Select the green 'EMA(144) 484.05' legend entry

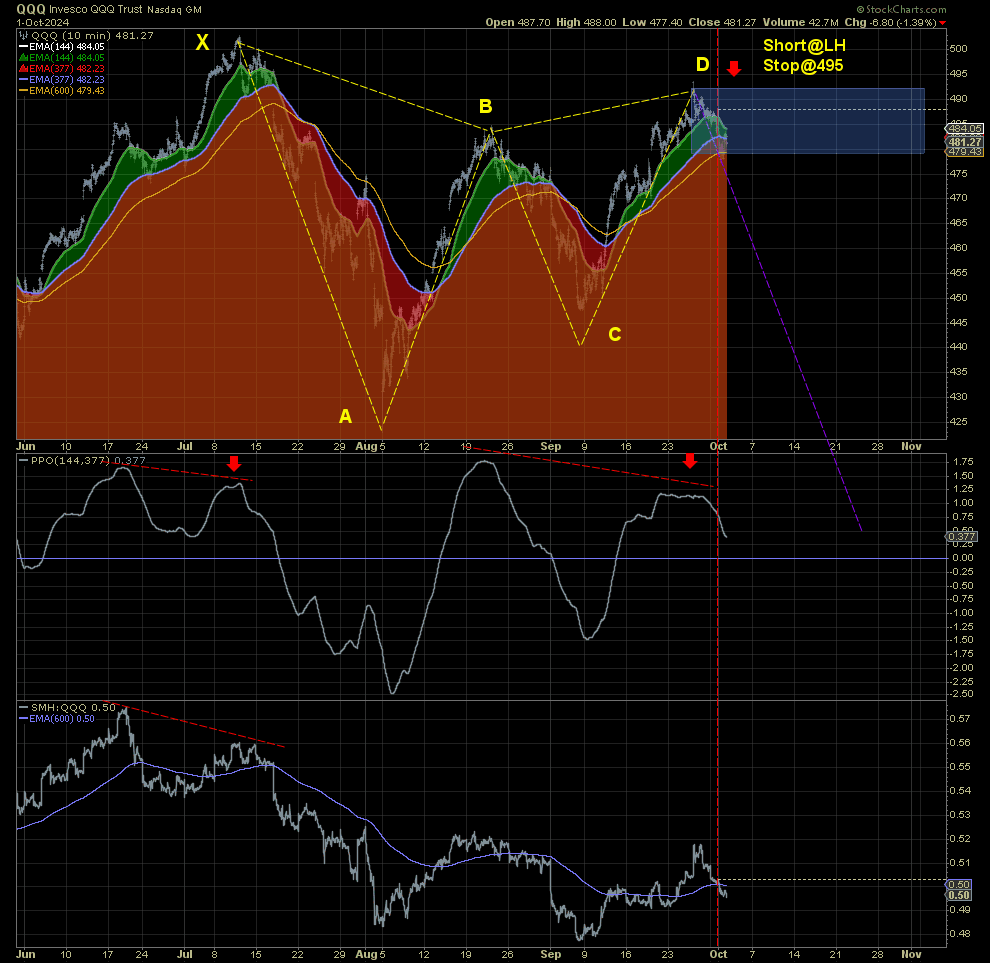coord(62,57)
